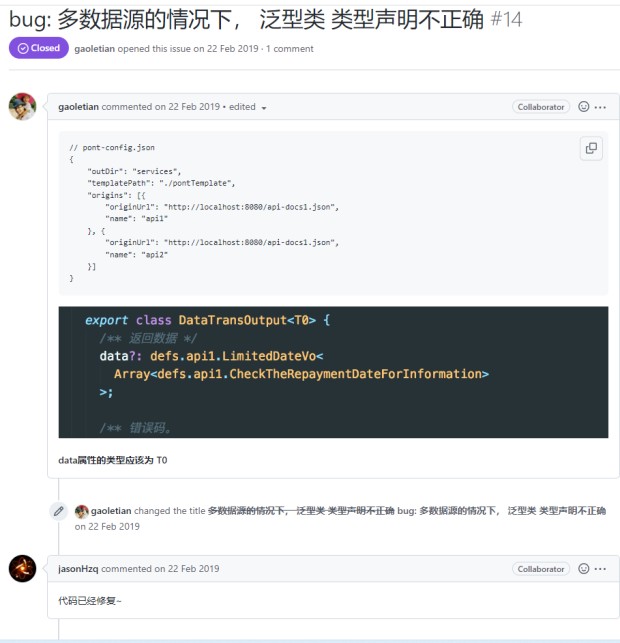This screenshot has height=643, width=620.
Task: Open gaoletian username in comment header
Action: [x=78, y=107]
